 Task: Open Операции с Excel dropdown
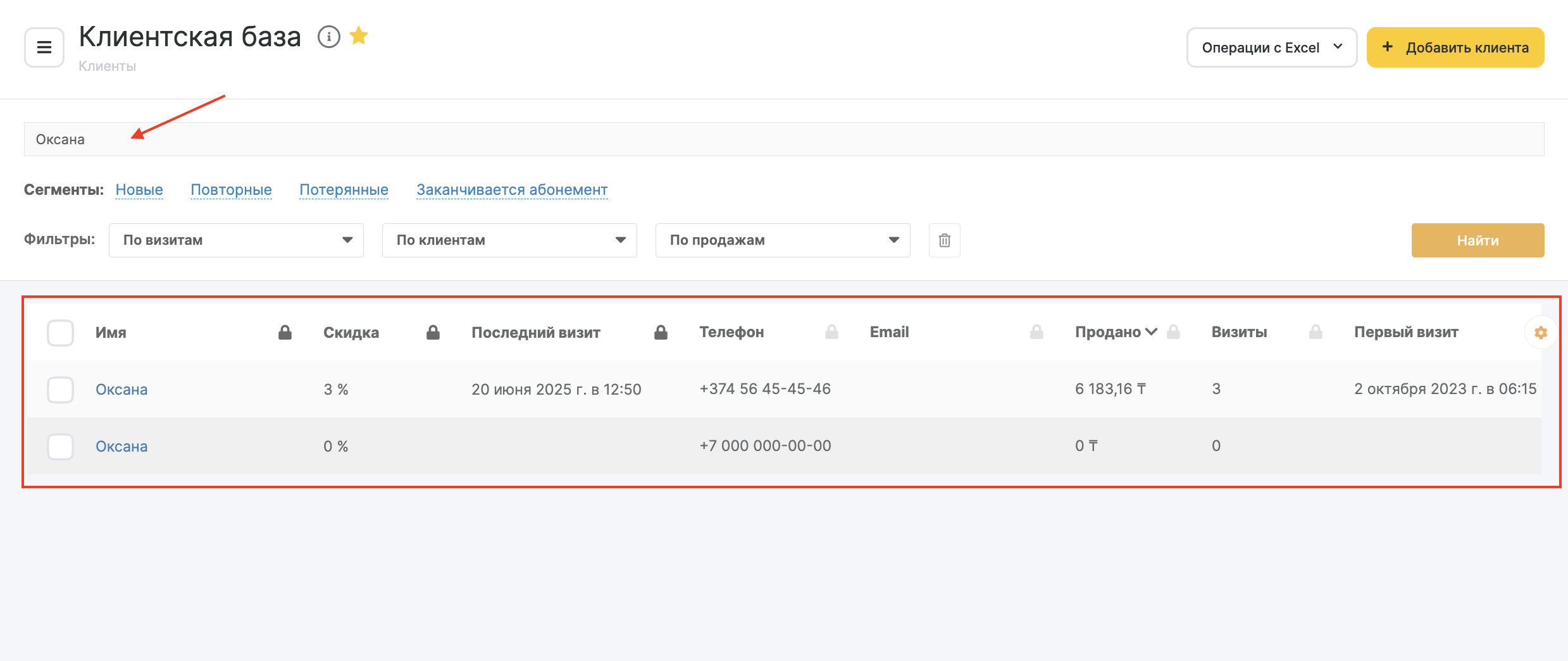[1271, 47]
